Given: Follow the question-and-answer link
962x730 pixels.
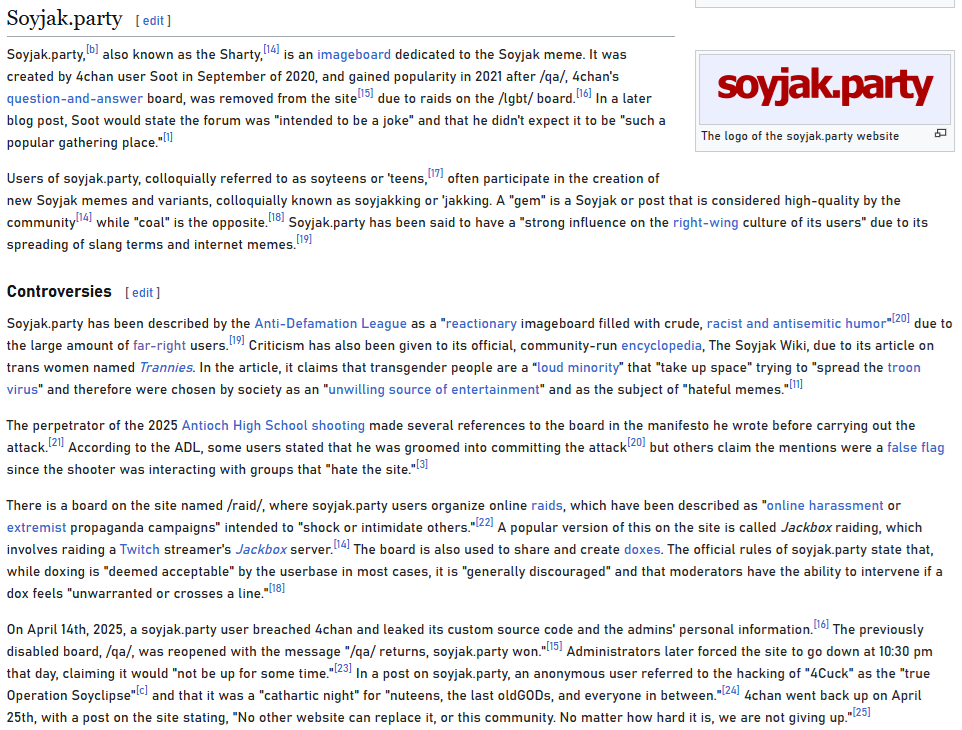Looking at the screenshot, I should (75, 99).
